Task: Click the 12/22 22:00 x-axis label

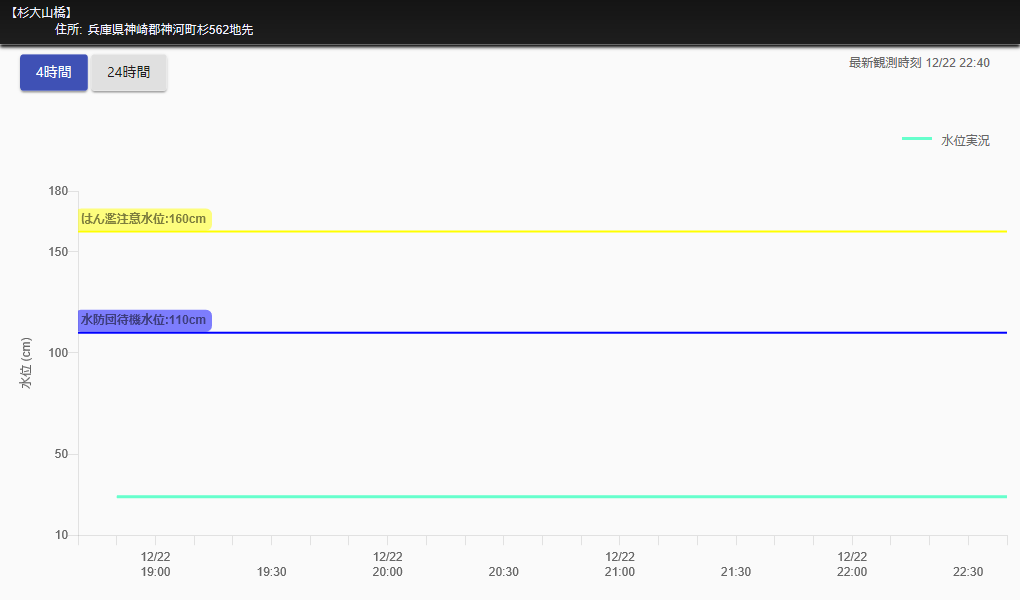Action: click(x=851, y=564)
